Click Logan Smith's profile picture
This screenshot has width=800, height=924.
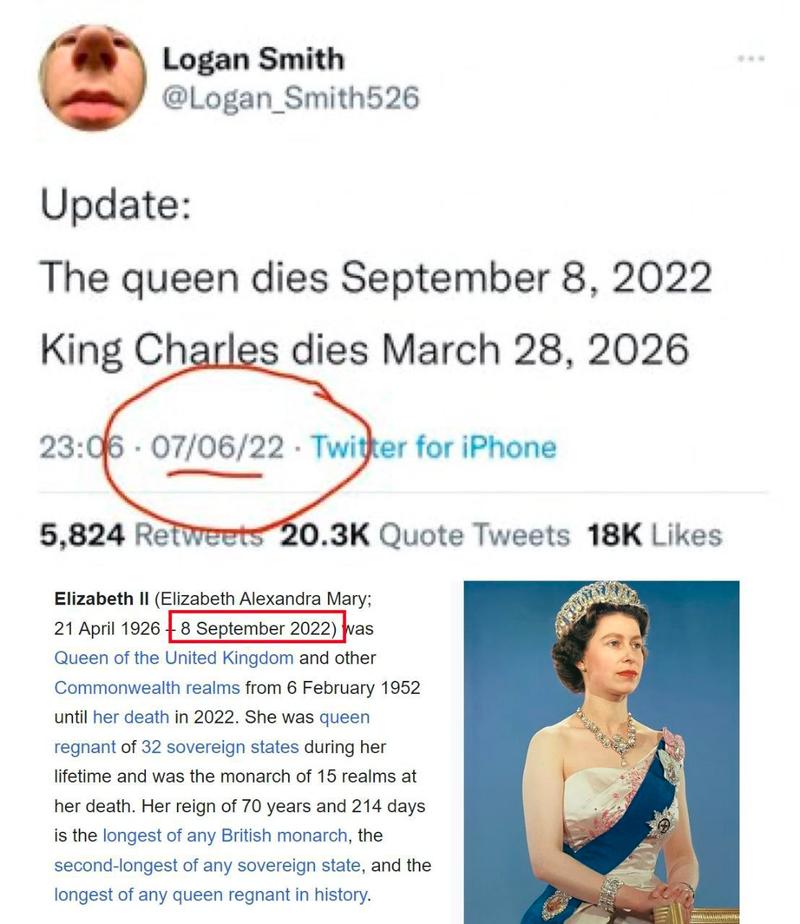(x=92, y=77)
